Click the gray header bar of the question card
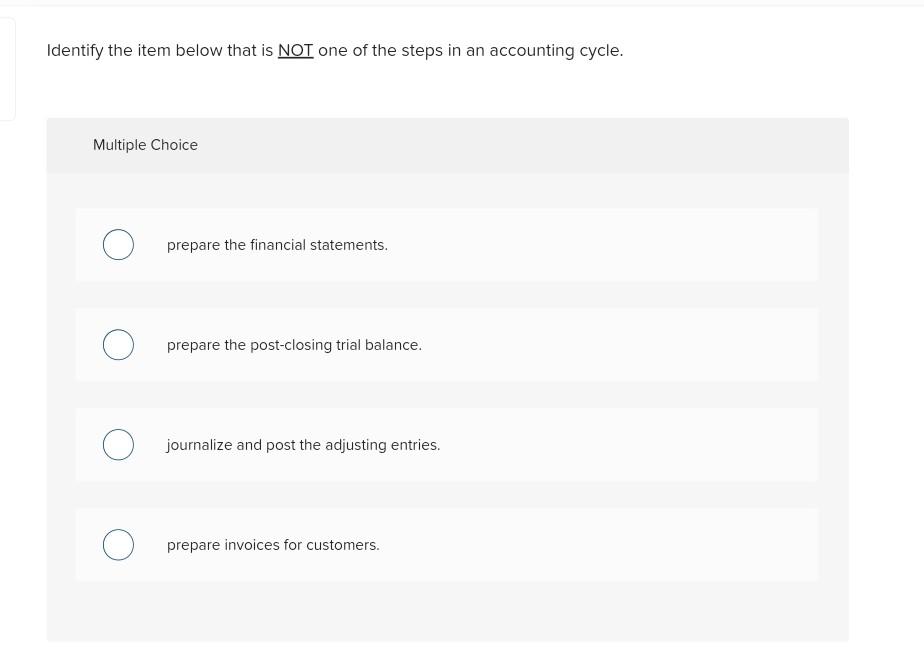This screenshot has width=924, height=671. pyautogui.click(x=447, y=145)
